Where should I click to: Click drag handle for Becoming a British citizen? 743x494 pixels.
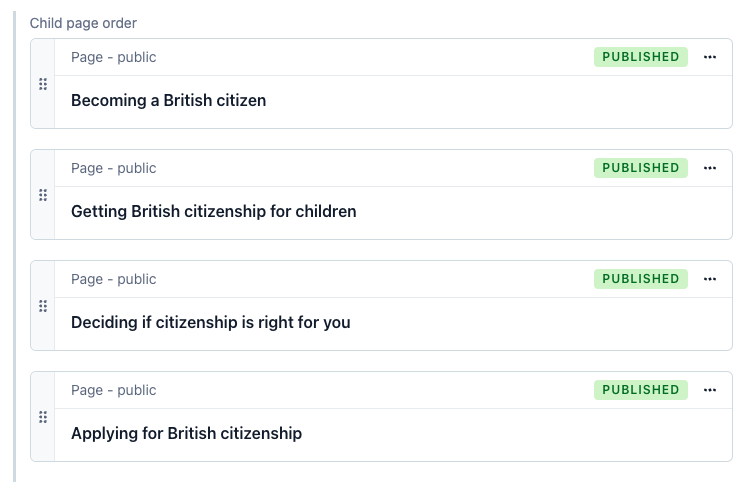(43, 84)
